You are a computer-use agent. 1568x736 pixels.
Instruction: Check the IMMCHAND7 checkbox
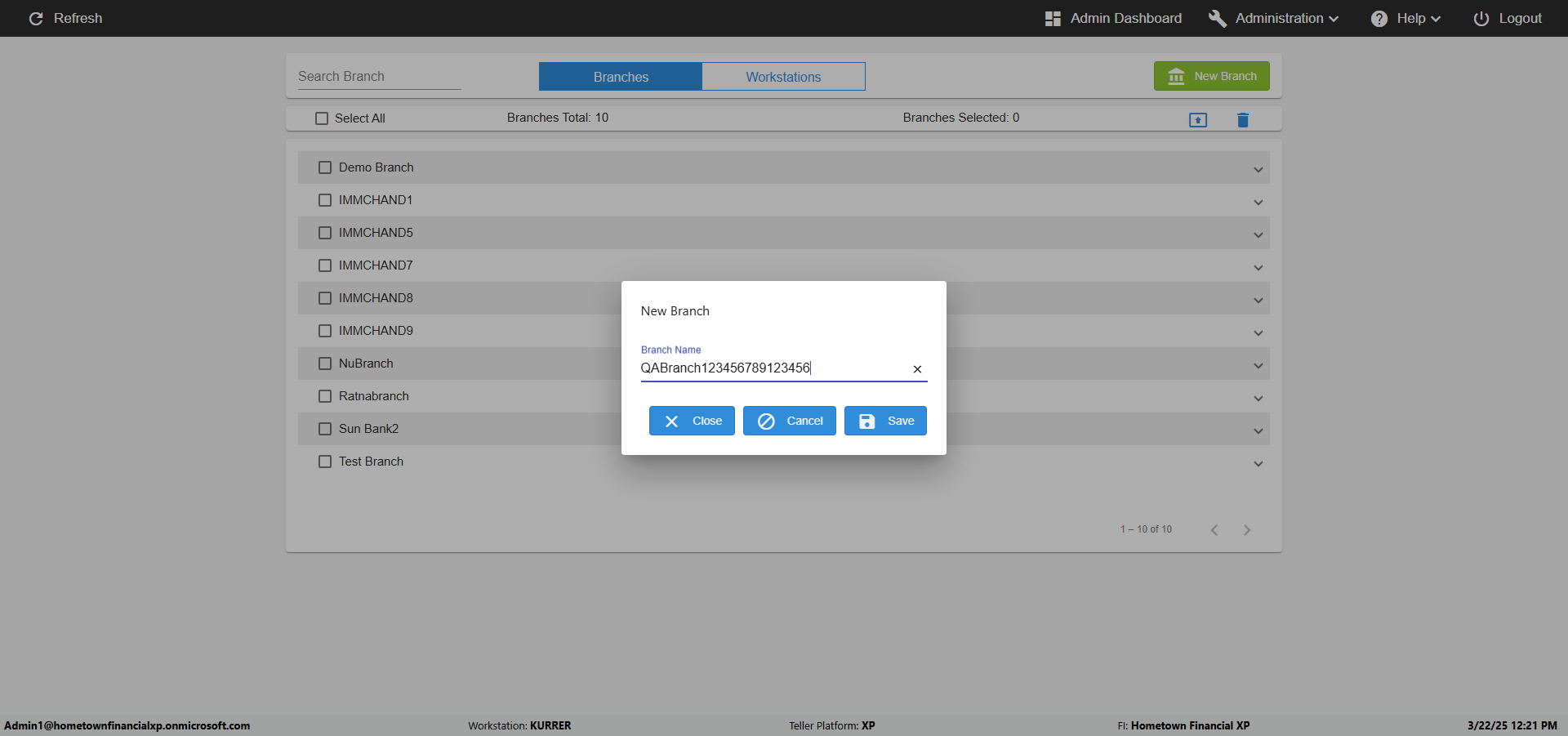click(x=325, y=265)
